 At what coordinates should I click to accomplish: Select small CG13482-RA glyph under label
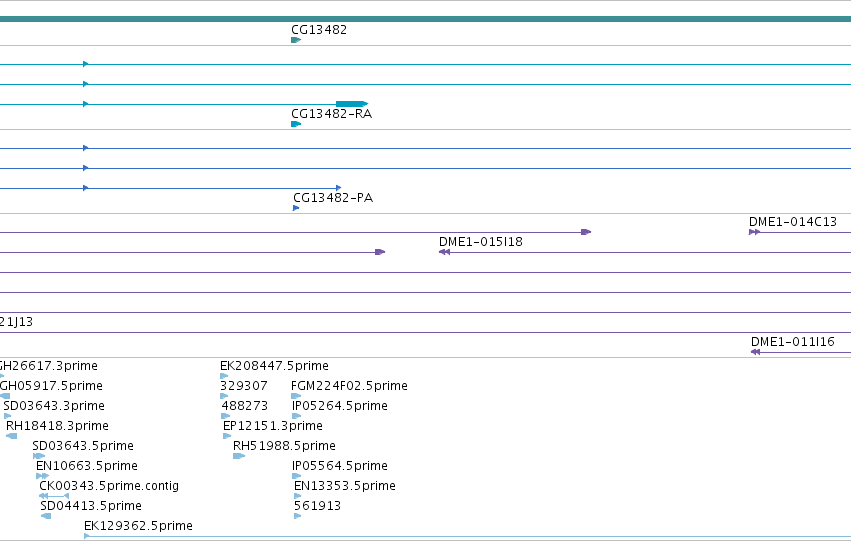tap(296, 124)
